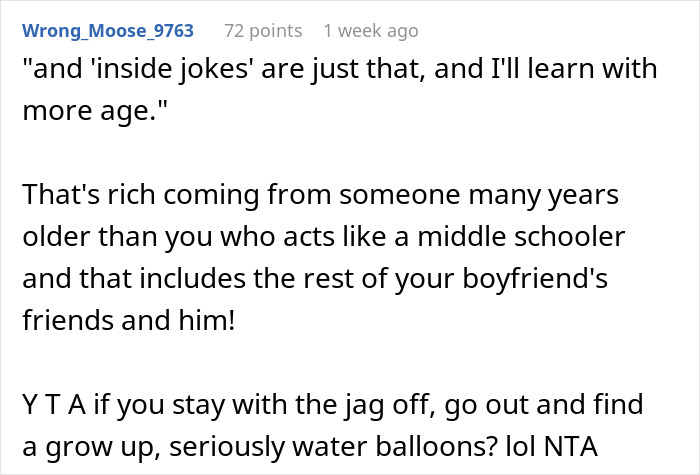Click the phrase "That's rich" in the comment
Screen dimensions: 700x475
[x=89, y=195]
